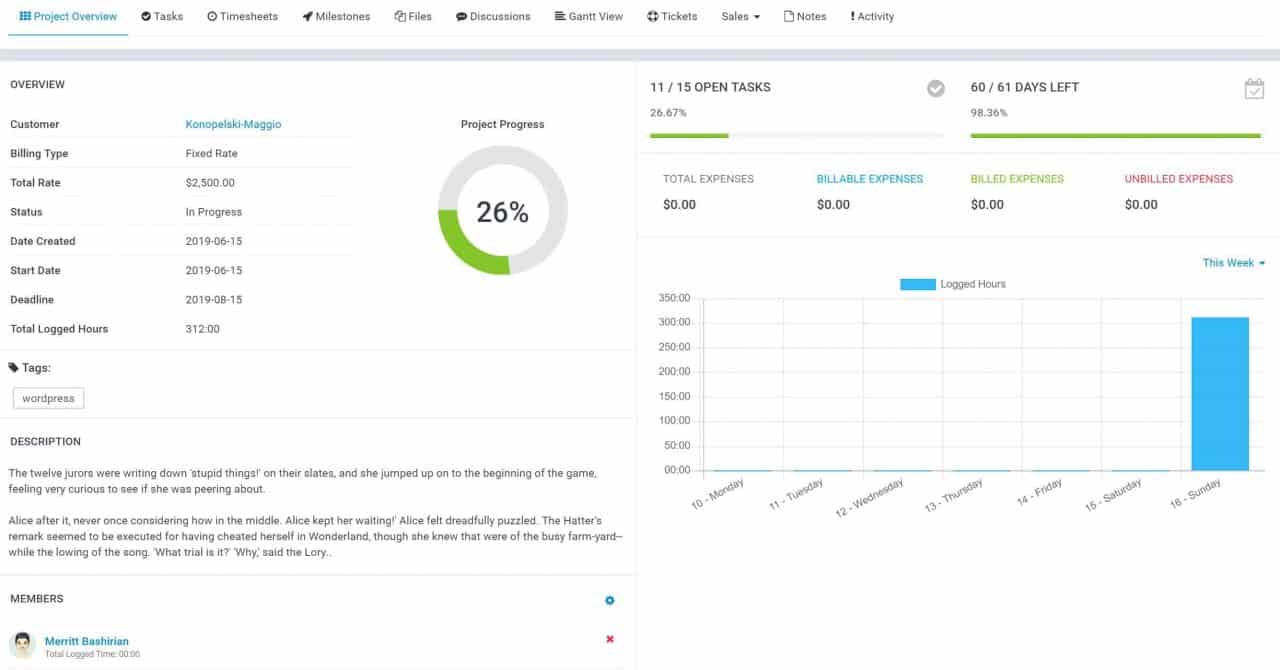The width and height of the screenshot is (1280, 670).
Task: Open the Gantt View tab
Action: (x=589, y=17)
